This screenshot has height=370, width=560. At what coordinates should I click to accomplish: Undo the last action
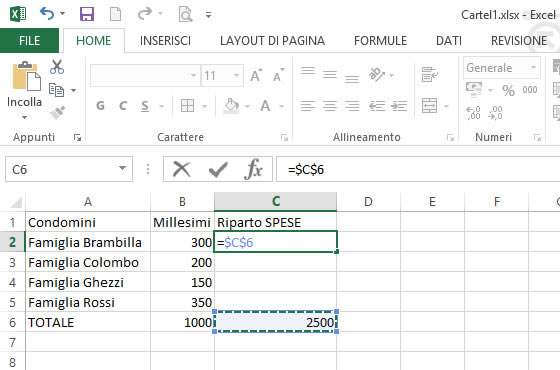point(47,14)
